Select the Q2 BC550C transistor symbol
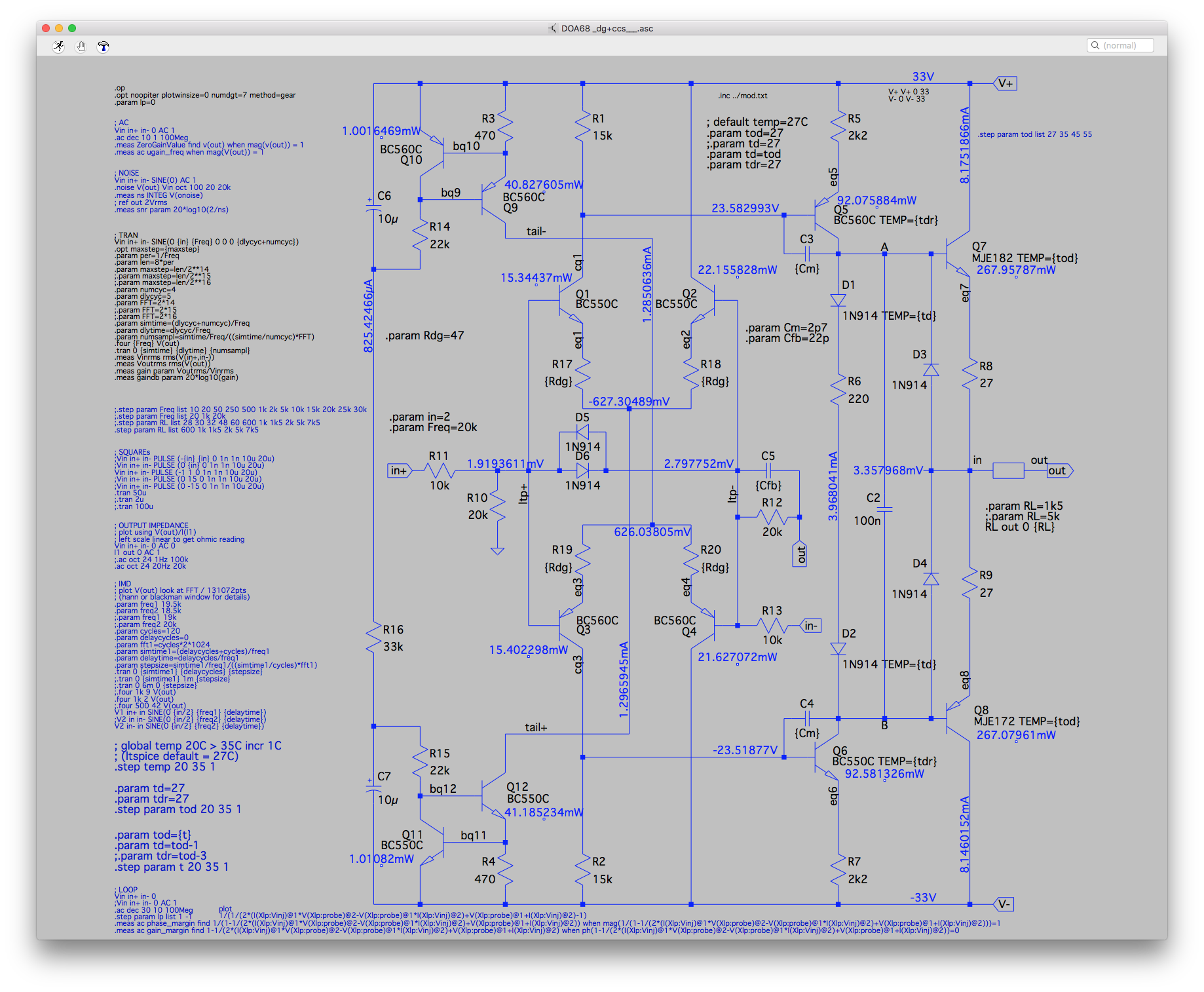The width and height of the screenshot is (1204, 992). point(703,301)
